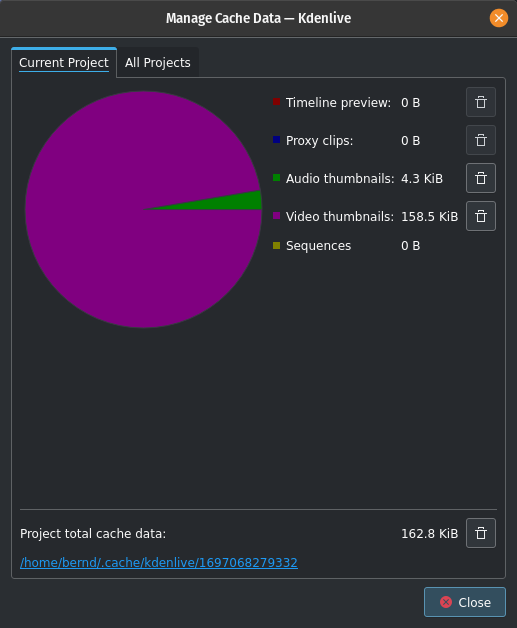Image resolution: width=517 pixels, height=628 pixels.
Task: Switch to the All Projects tab
Action: pyautogui.click(x=158, y=62)
